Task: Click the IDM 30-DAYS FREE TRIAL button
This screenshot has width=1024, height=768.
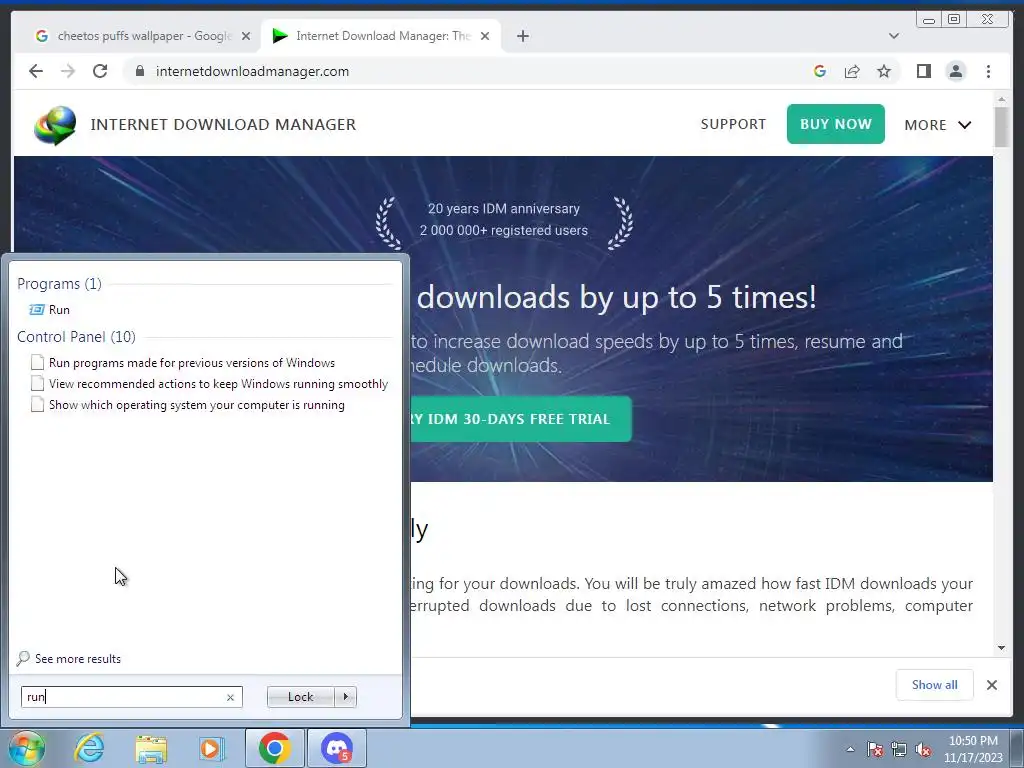Action: coord(521,419)
